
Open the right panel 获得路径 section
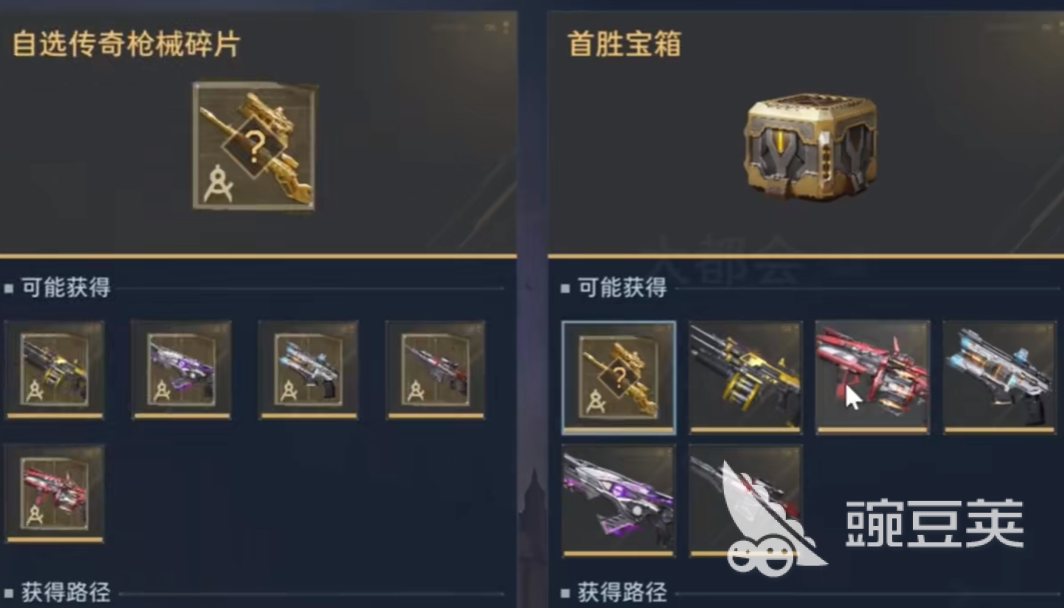click(622, 592)
